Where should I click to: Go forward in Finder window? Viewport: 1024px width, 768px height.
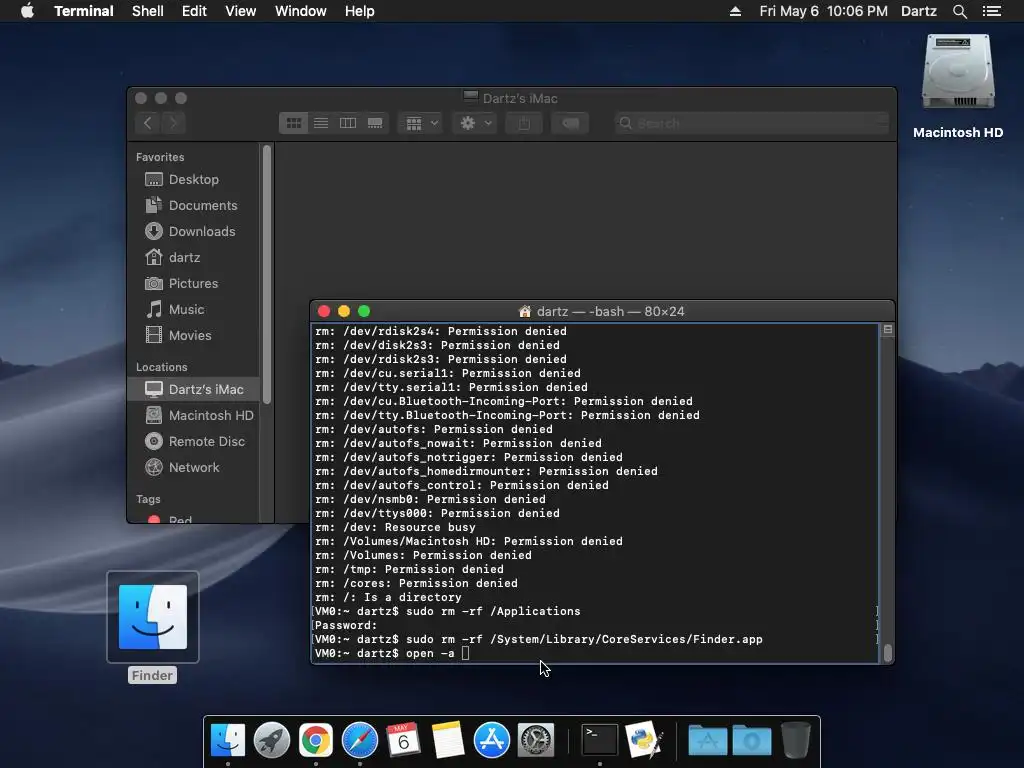173,123
